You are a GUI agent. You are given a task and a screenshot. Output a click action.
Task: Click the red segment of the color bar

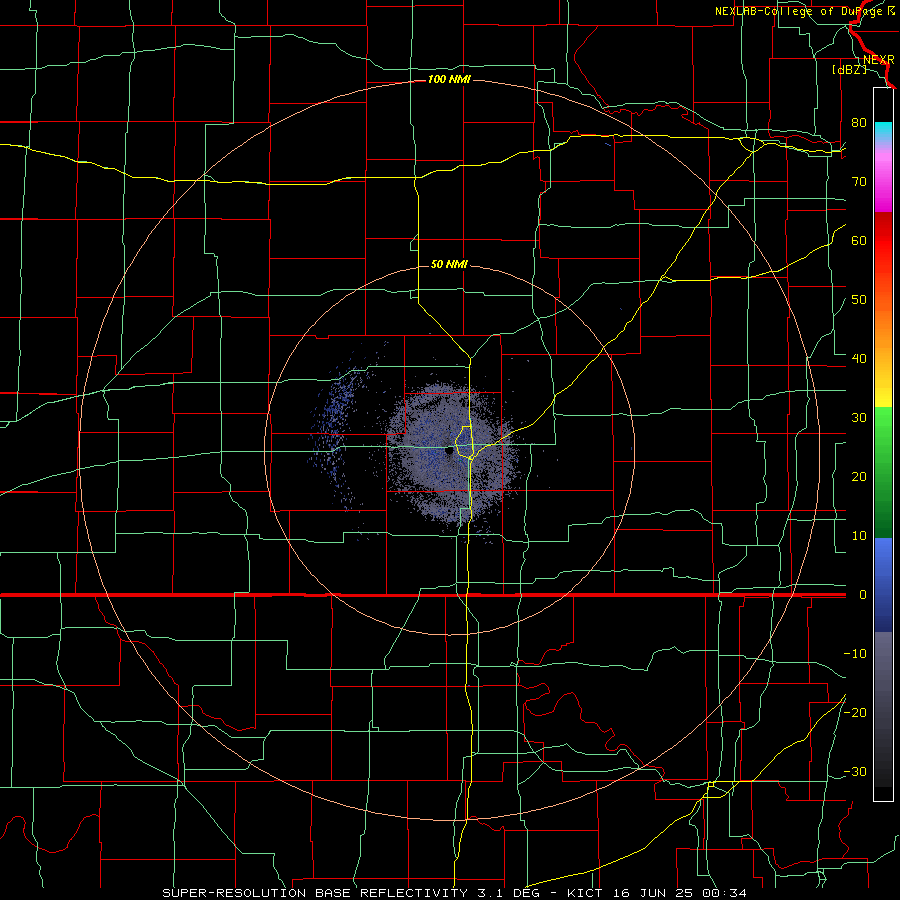click(x=883, y=241)
